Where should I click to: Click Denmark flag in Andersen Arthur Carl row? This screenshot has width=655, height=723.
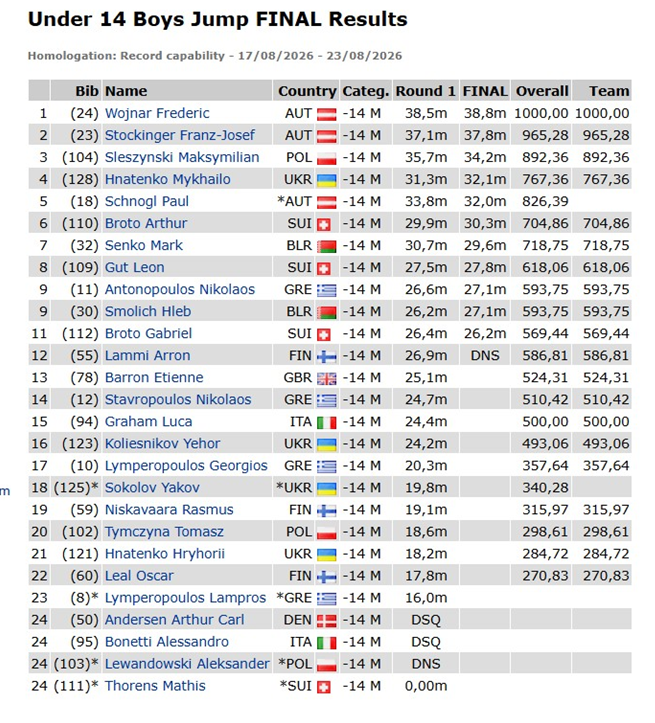point(326,621)
